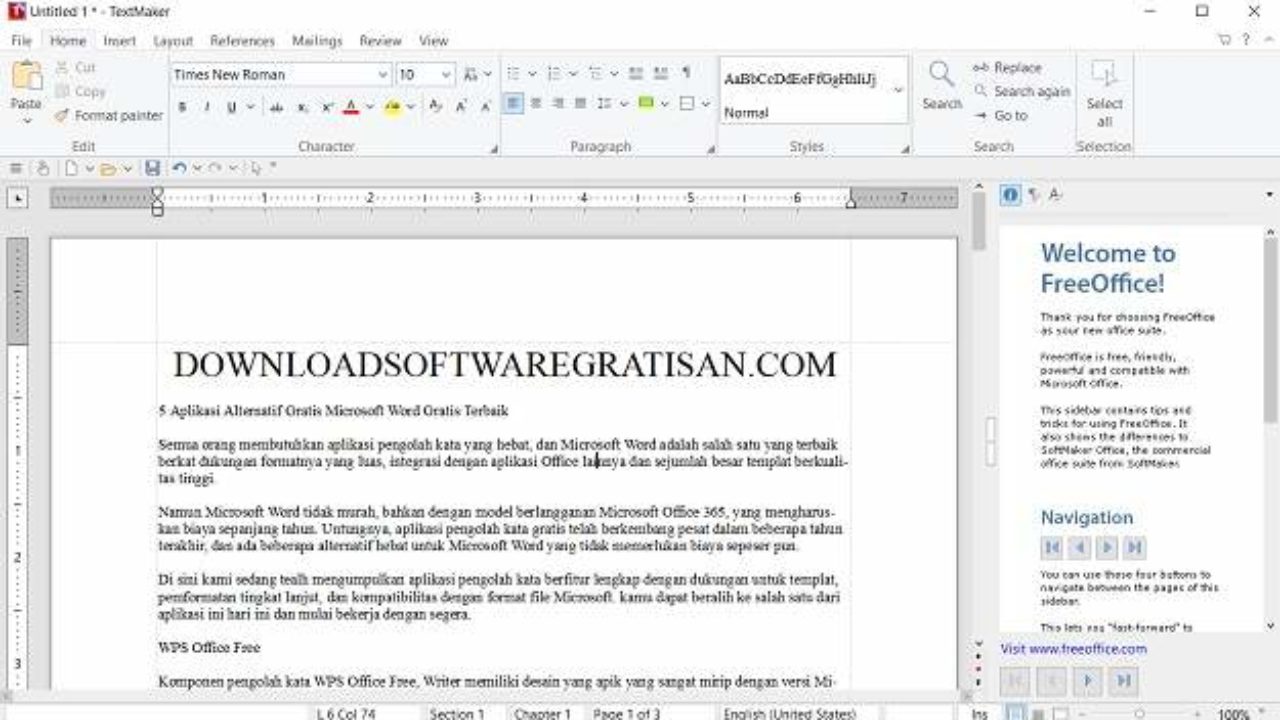Screen dimensions: 1280x720
Task: Expand the bullet list dropdown arrow
Action: point(532,74)
